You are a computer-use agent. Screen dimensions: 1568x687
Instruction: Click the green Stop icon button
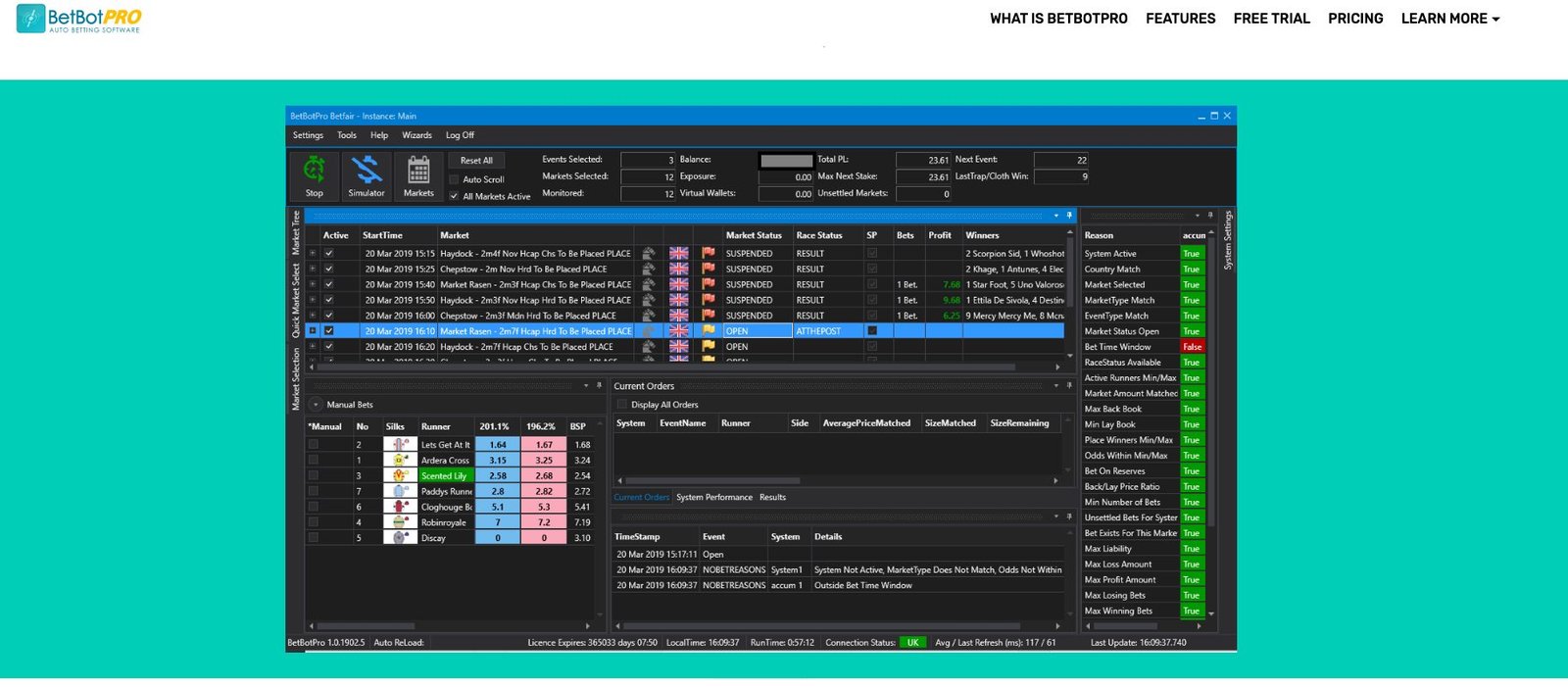coord(314,176)
